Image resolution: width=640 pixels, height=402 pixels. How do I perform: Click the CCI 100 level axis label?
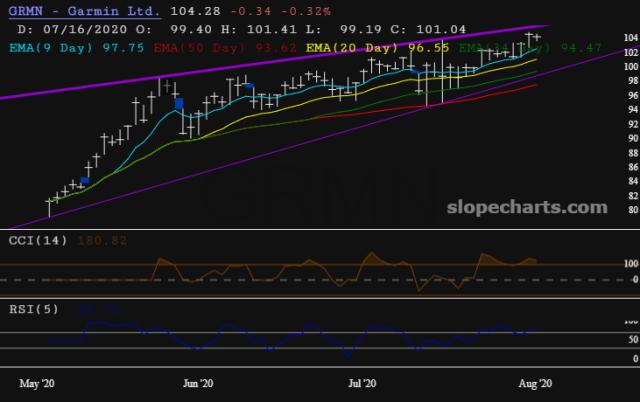click(x=631, y=264)
